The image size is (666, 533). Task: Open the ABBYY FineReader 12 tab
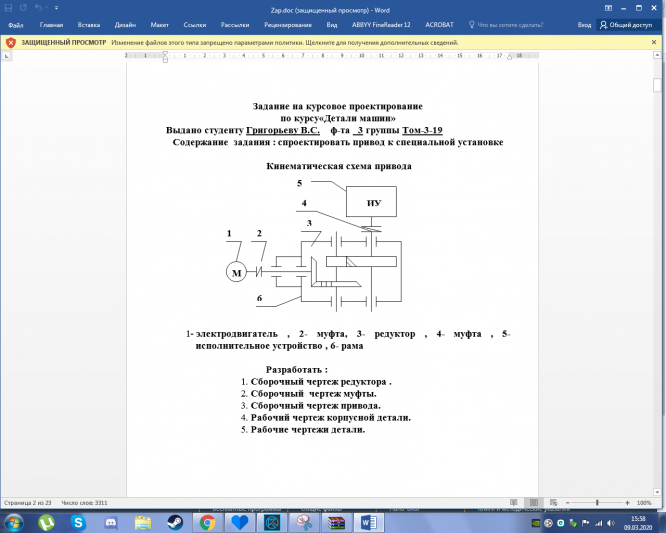click(381, 25)
